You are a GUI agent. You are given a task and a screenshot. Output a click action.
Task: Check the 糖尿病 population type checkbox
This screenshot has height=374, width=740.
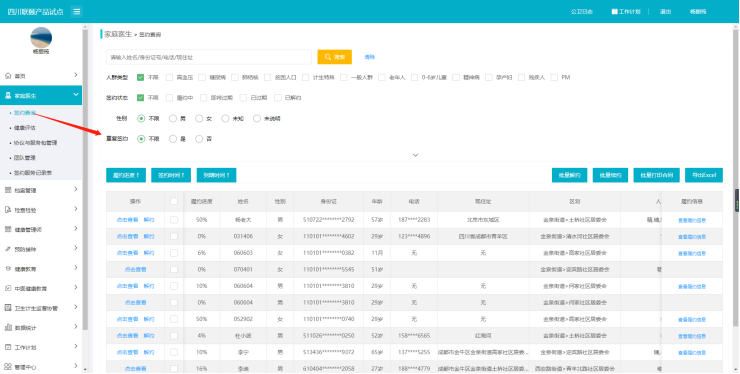point(202,77)
